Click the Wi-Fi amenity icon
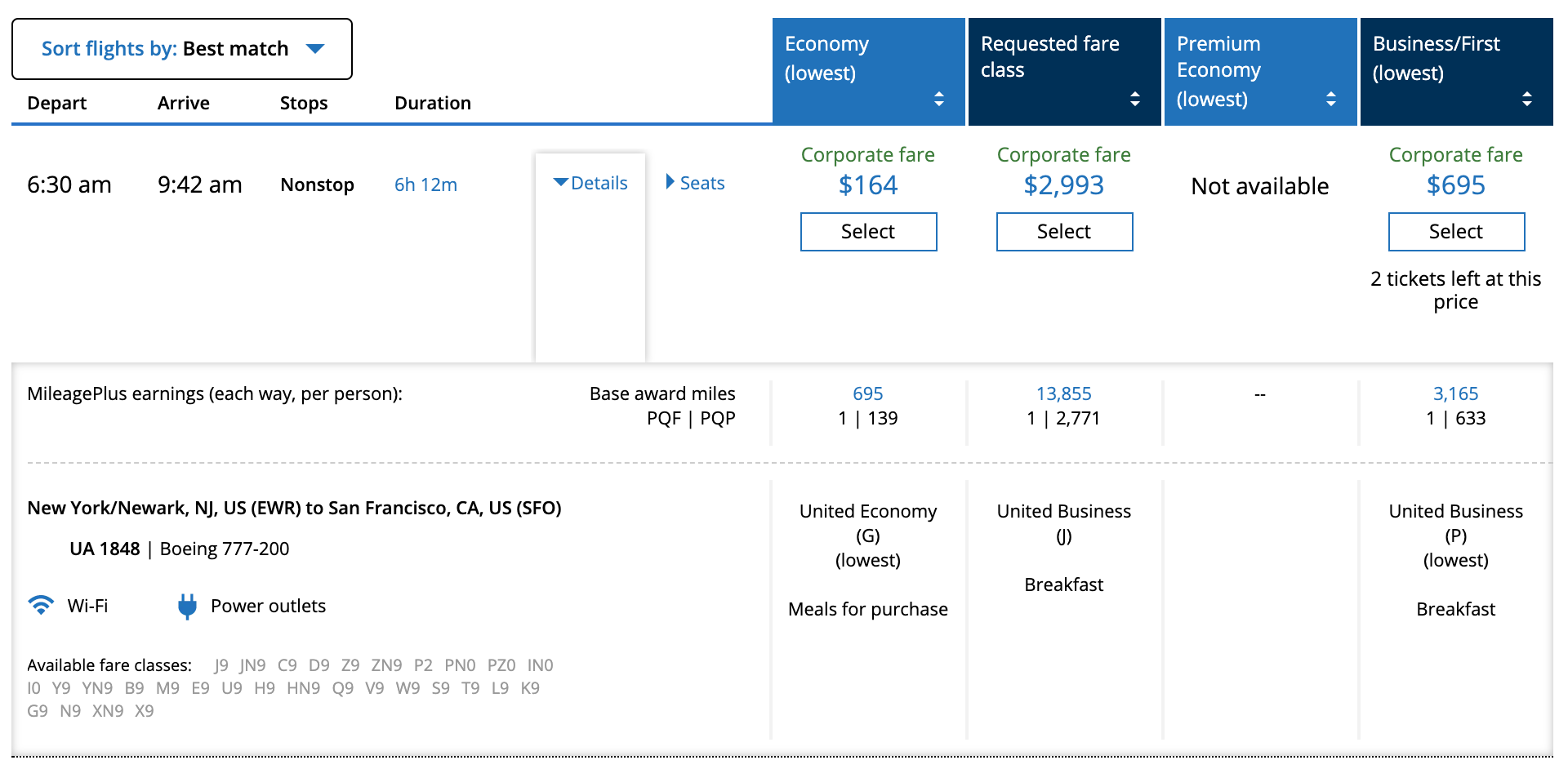This screenshot has width=1568, height=769. (41, 605)
